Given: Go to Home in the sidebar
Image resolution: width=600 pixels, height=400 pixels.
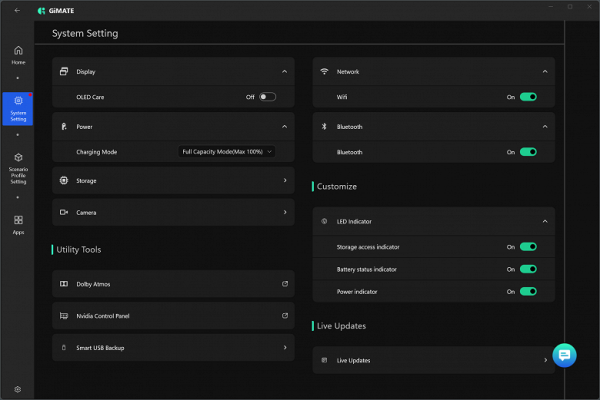Looking at the screenshot, I should point(18,55).
